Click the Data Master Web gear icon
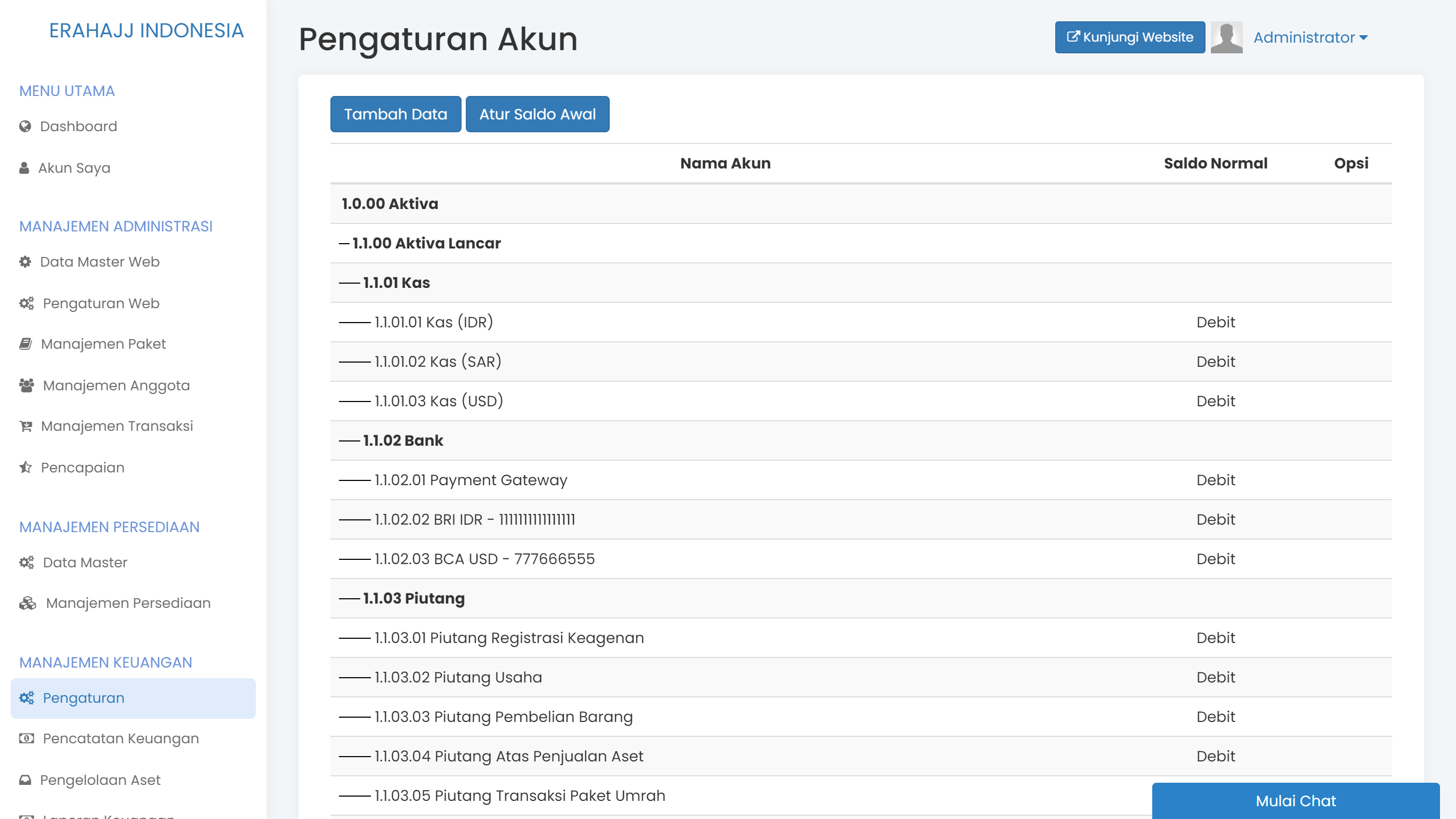Image resolution: width=1456 pixels, height=819 pixels. click(25, 261)
